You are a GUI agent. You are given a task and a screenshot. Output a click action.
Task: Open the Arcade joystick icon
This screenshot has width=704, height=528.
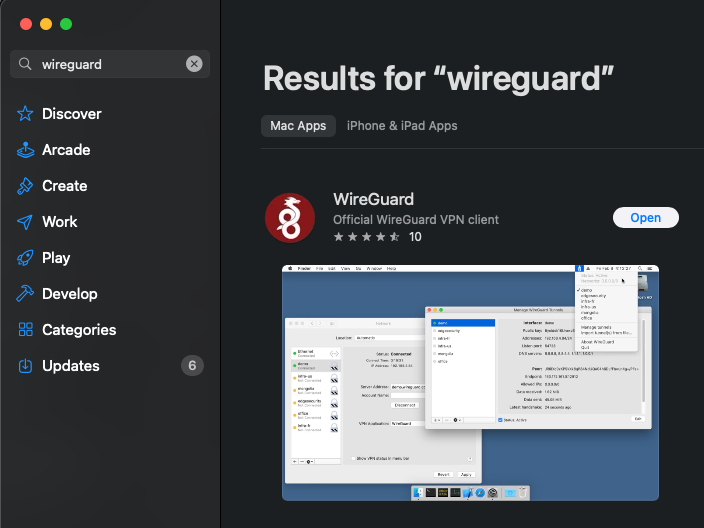[25, 150]
